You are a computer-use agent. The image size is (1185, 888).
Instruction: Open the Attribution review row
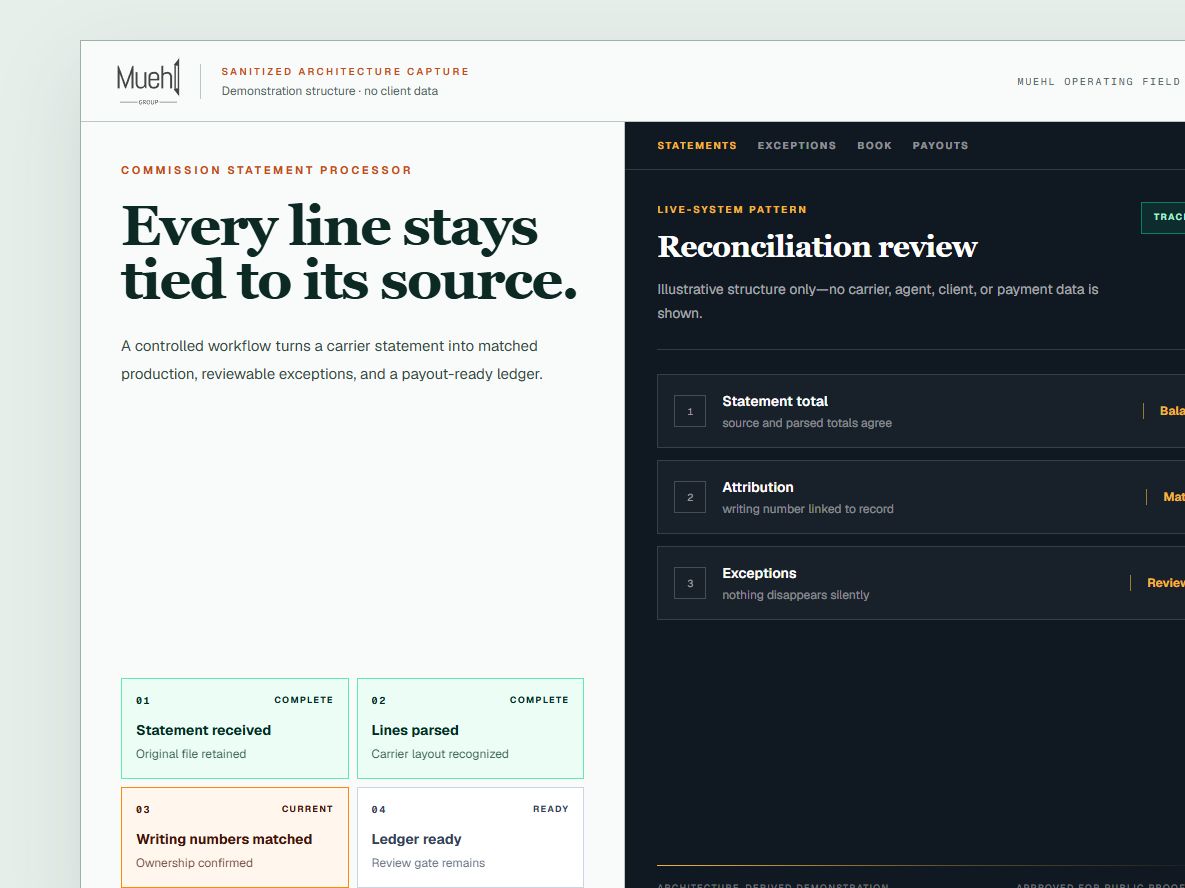921,497
